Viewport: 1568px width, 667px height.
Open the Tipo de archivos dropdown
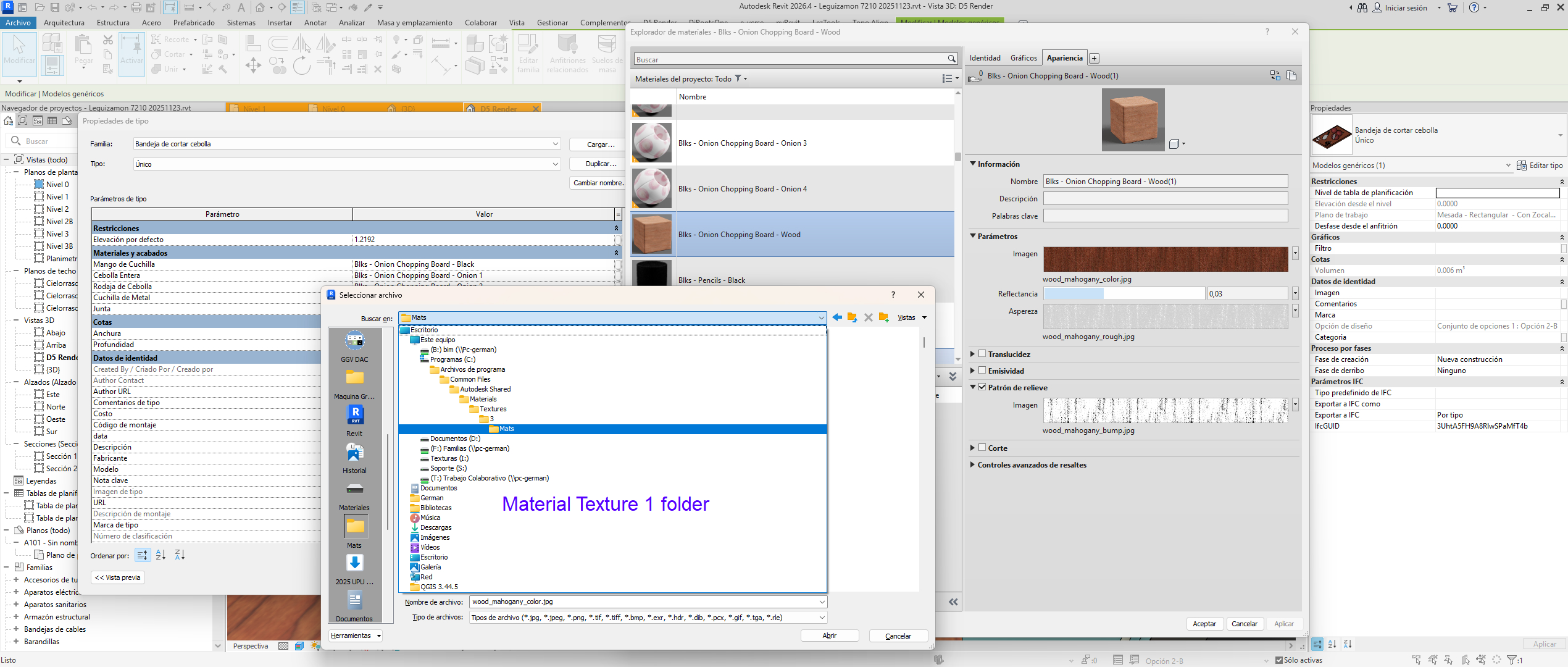(x=822, y=618)
